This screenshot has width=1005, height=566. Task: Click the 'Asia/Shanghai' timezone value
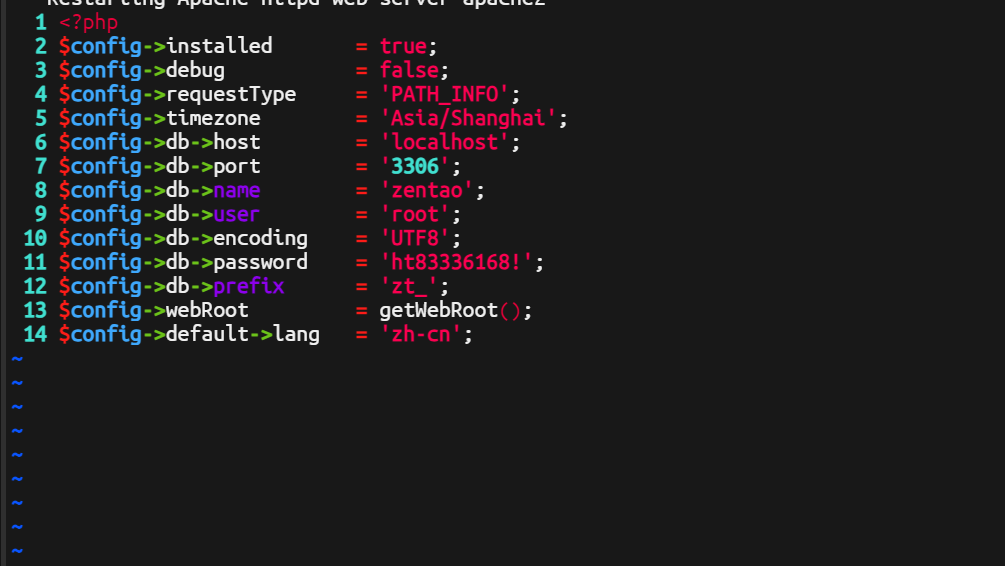tap(468, 118)
